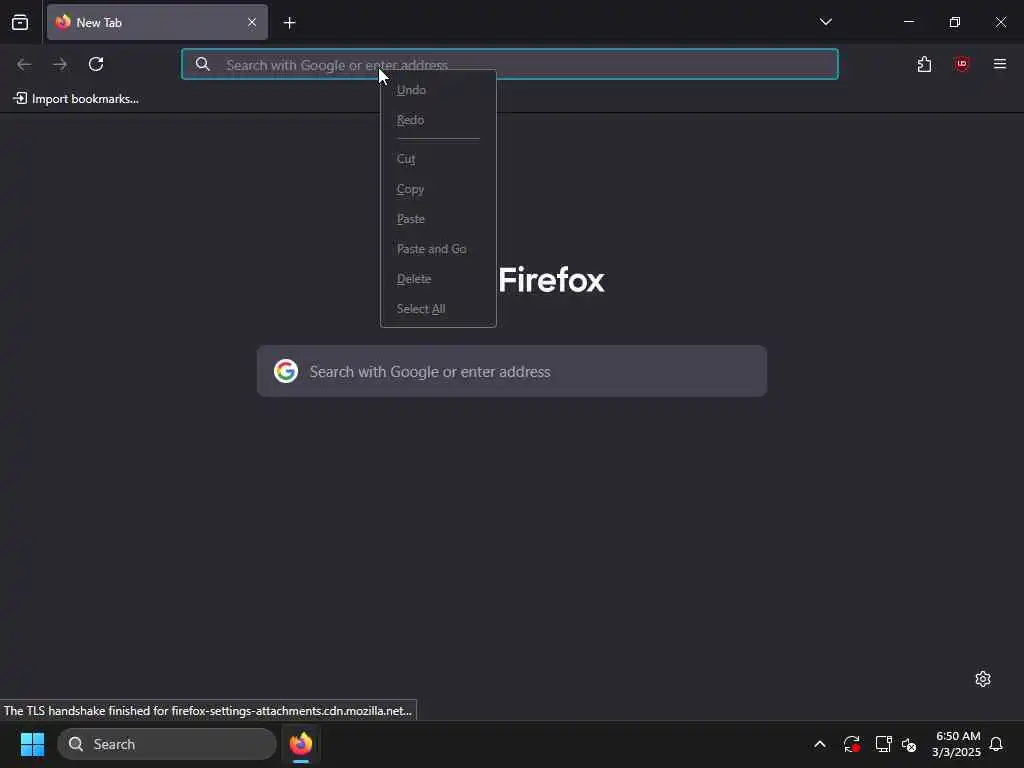Viewport: 1024px width, 768px height.
Task: Choose Delete from context menu
Action: (438, 279)
